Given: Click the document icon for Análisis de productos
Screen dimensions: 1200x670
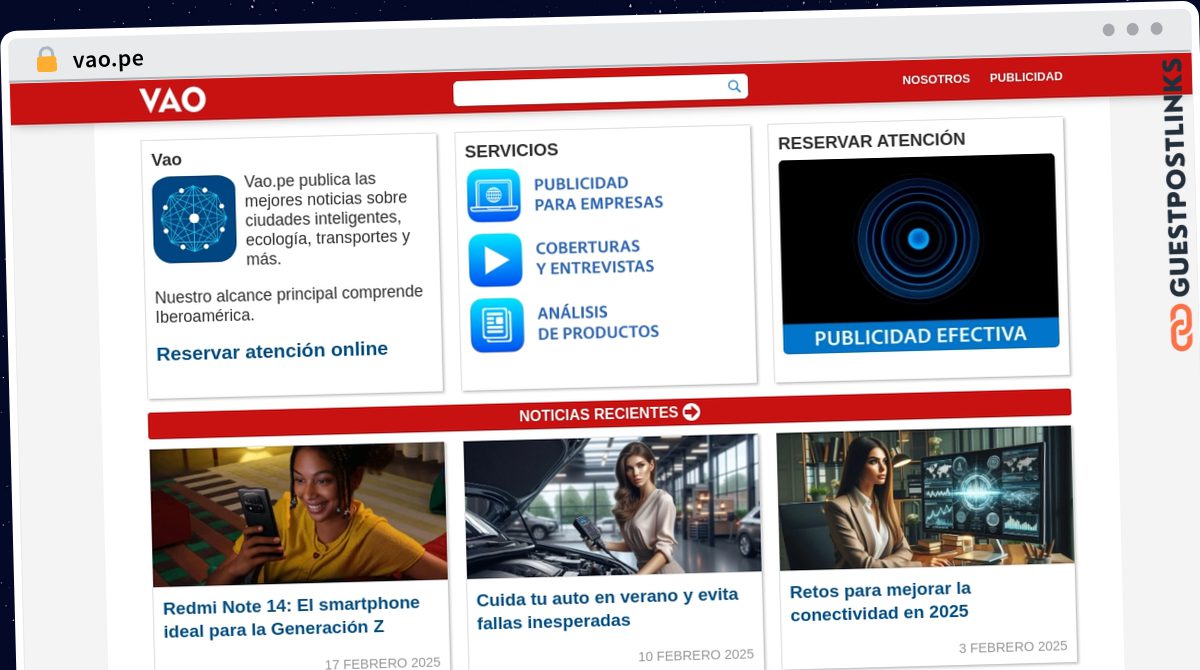Looking at the screenshot, I should (497, 325).
